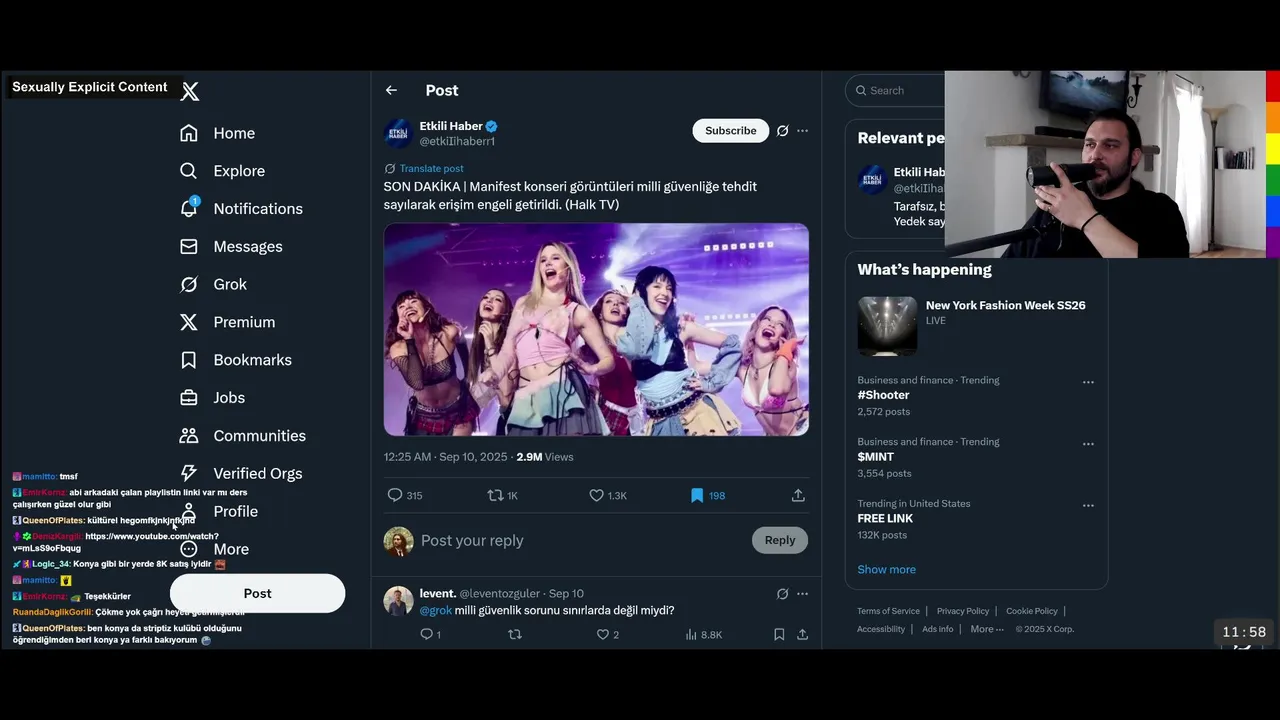The height and width of the screenshot is (720, 1280).
Task: Click the X logo in the sidebar
Action: tap(190, 91)
